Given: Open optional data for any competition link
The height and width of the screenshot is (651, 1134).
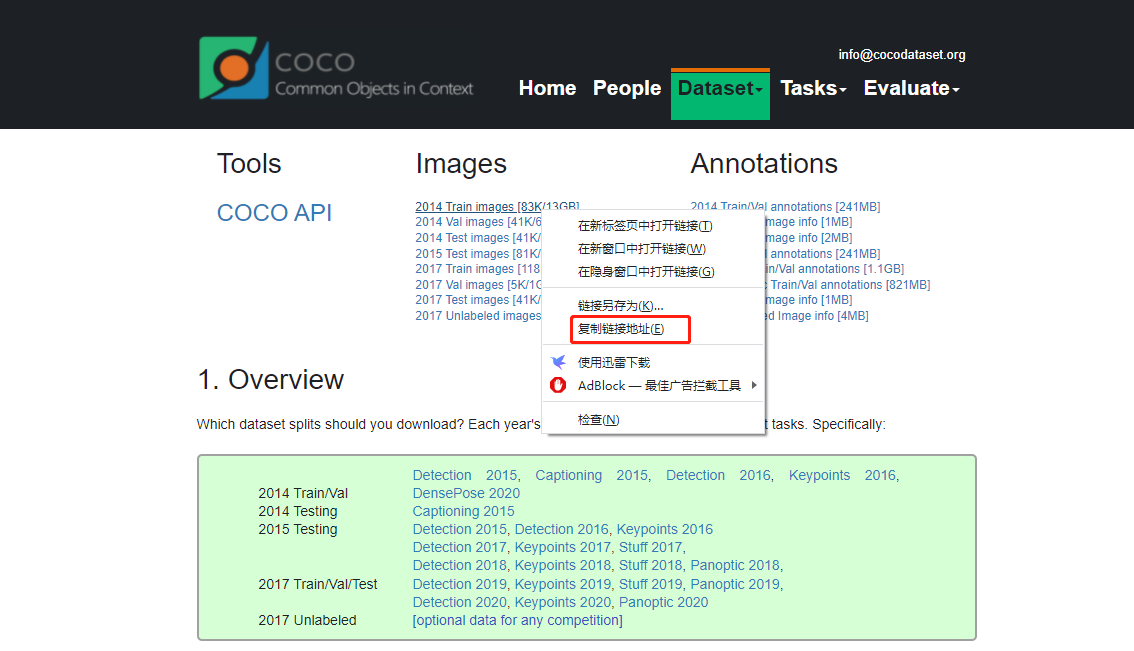Looking at the screenshot, I should pyautogui.click(x=516, y=620).
